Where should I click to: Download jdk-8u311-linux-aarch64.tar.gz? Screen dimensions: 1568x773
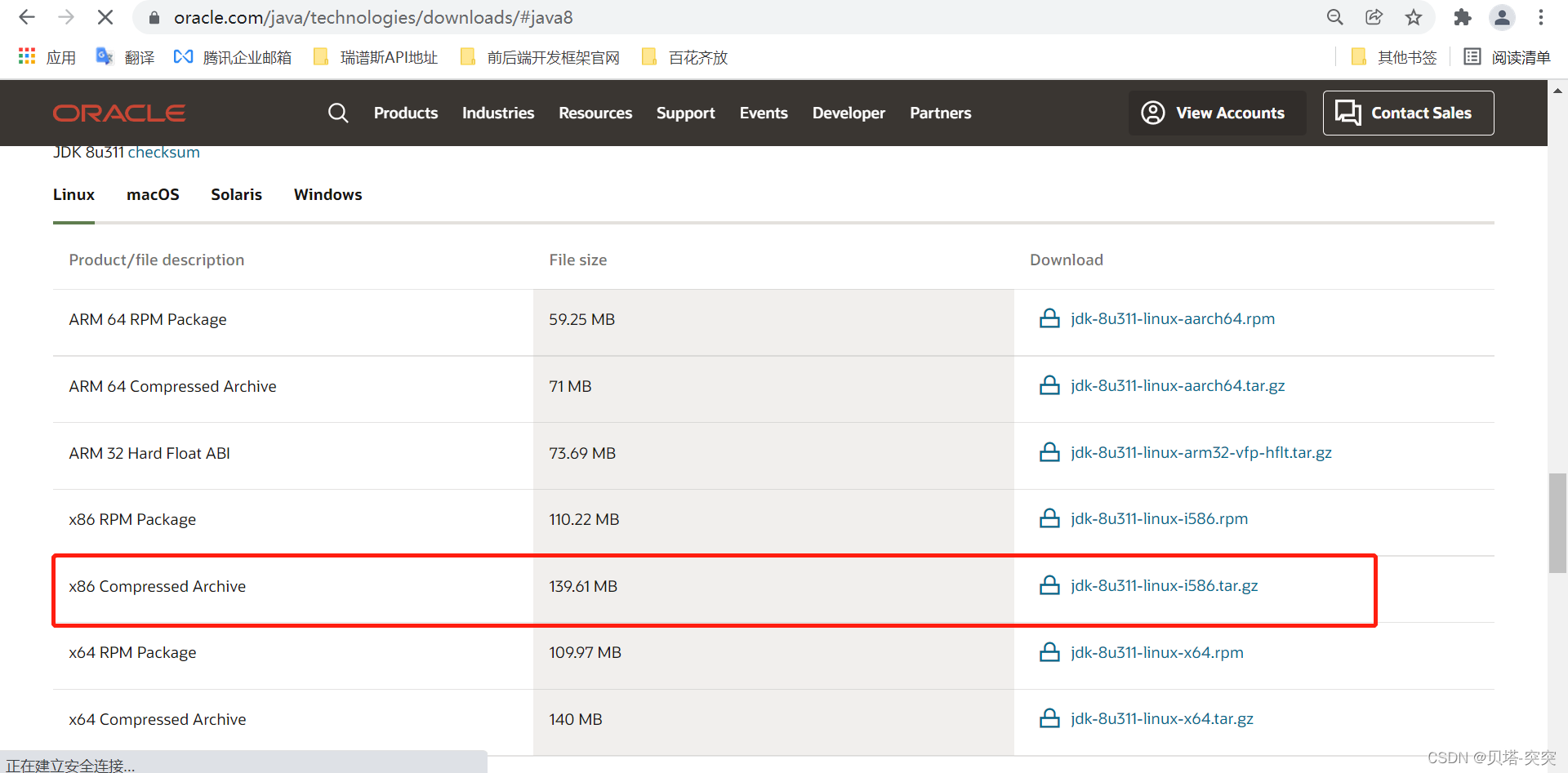[1178, 385]
